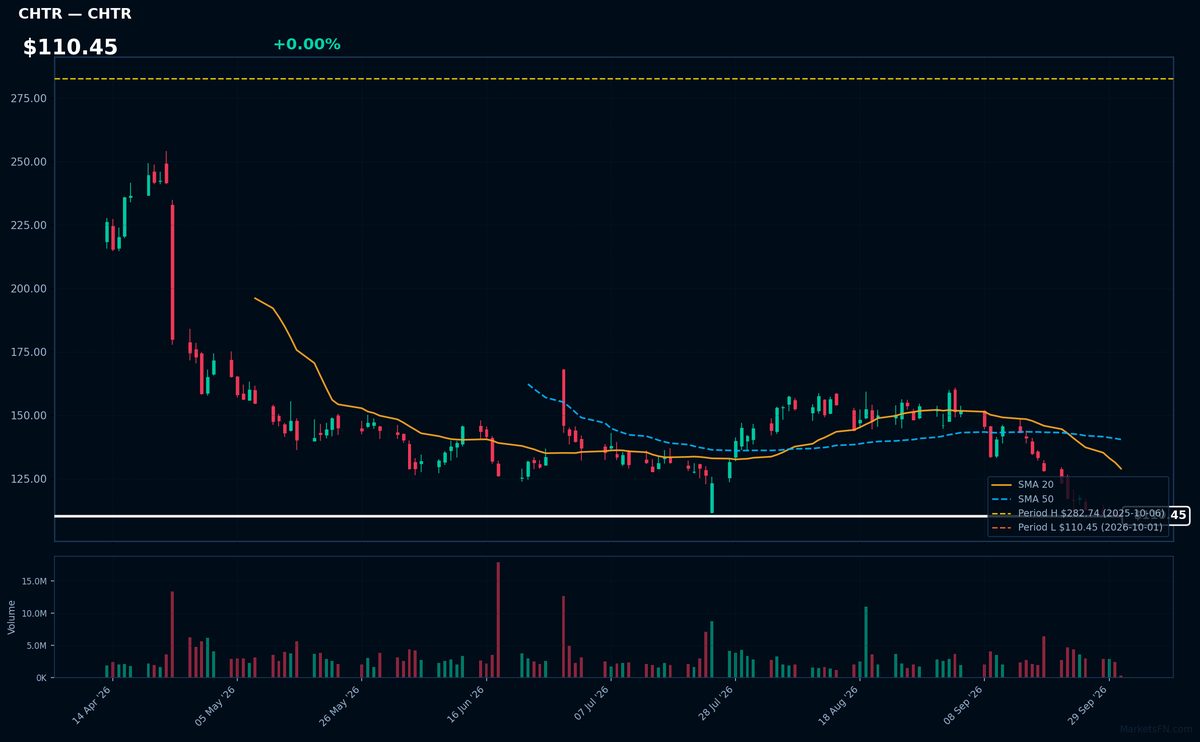Click the 16 Jun '26 date label
The width and height of the screenshot is (1200, 742).
click(x=465, y=705)
